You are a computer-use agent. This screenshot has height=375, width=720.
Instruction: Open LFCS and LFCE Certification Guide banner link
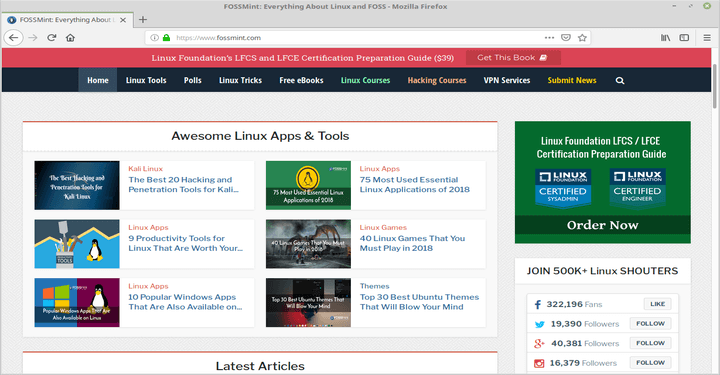(x=303, y=58)
